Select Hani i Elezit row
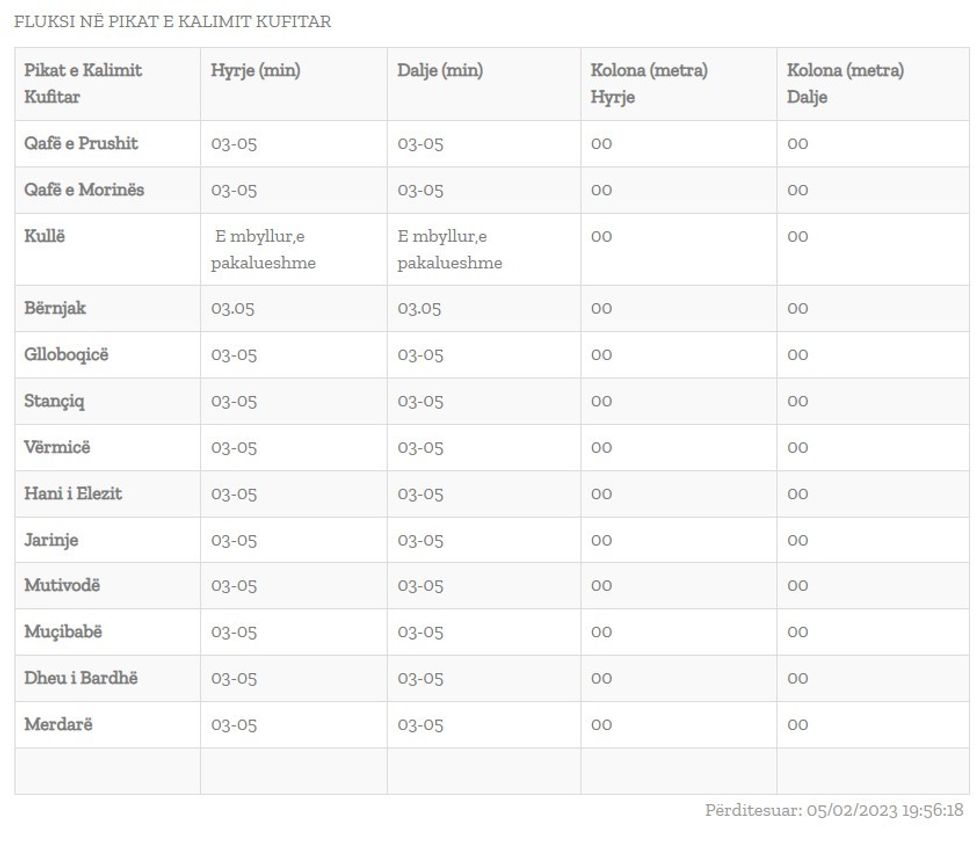 point(73,493)
